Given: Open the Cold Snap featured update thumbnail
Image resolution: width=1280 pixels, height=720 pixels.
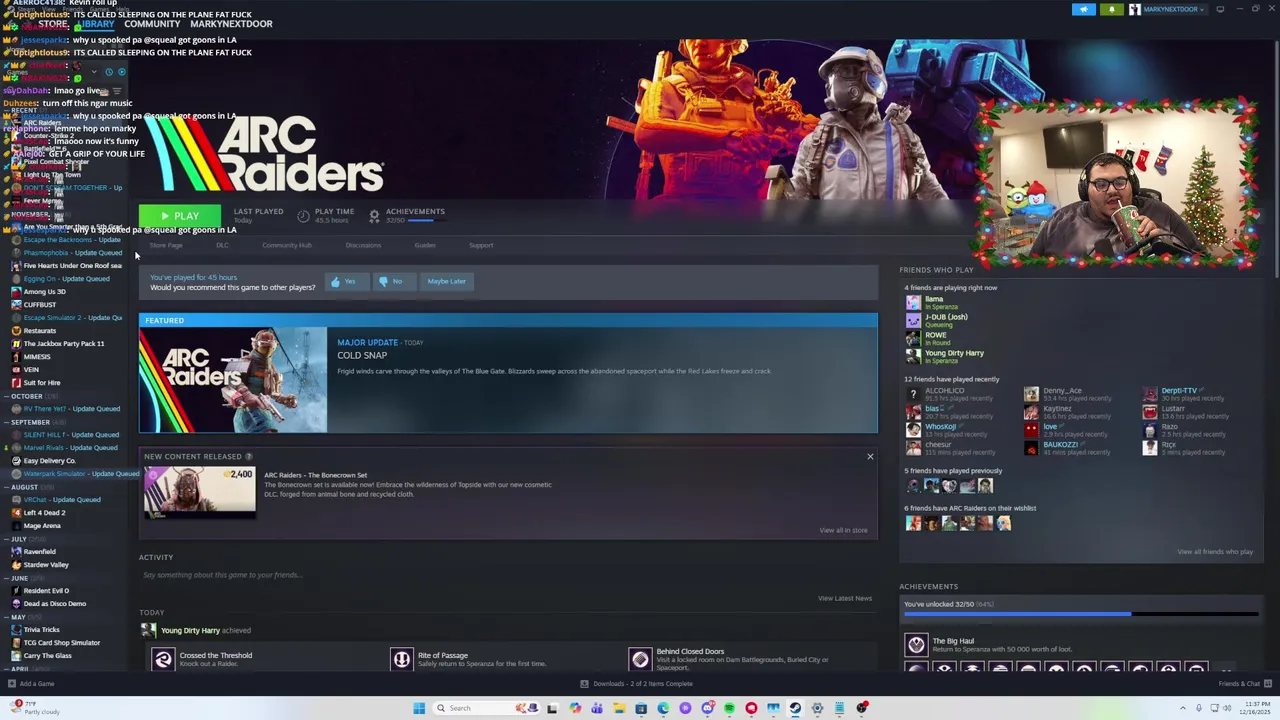Looking at the screenshot, I should (x=233, y=380).
